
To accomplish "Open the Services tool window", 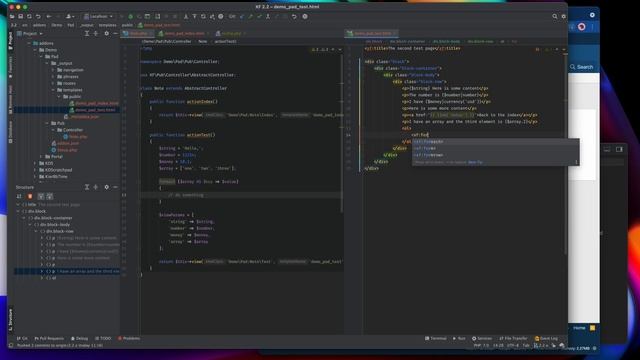I will tap(482, 338).
